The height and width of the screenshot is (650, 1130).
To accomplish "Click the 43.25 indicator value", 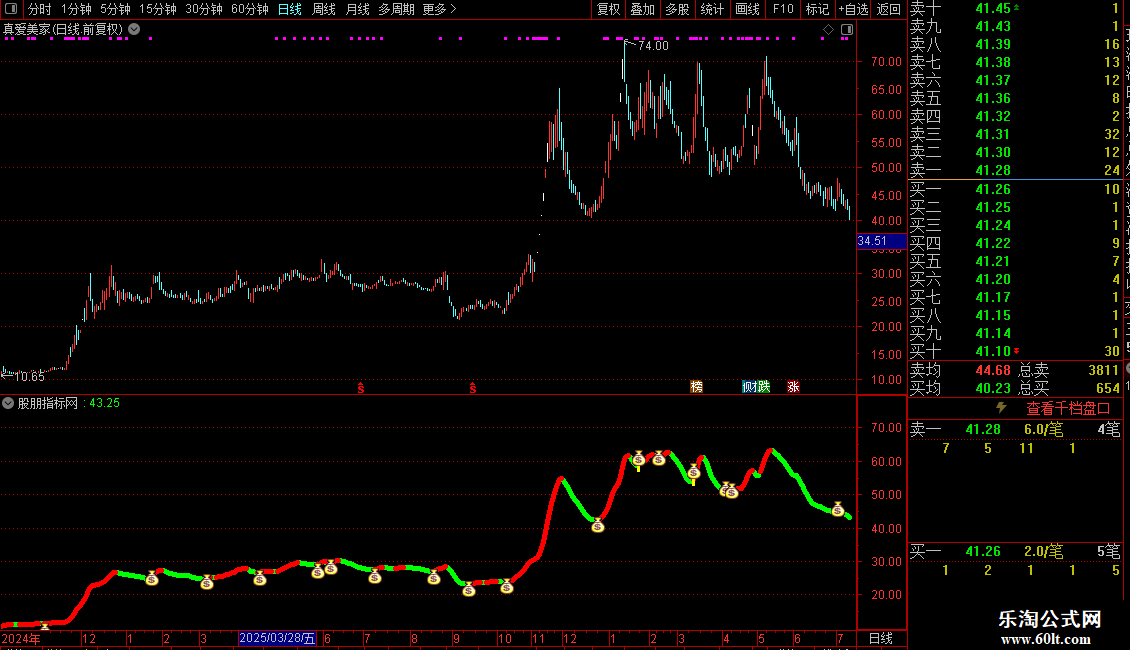I will (104, 404).
